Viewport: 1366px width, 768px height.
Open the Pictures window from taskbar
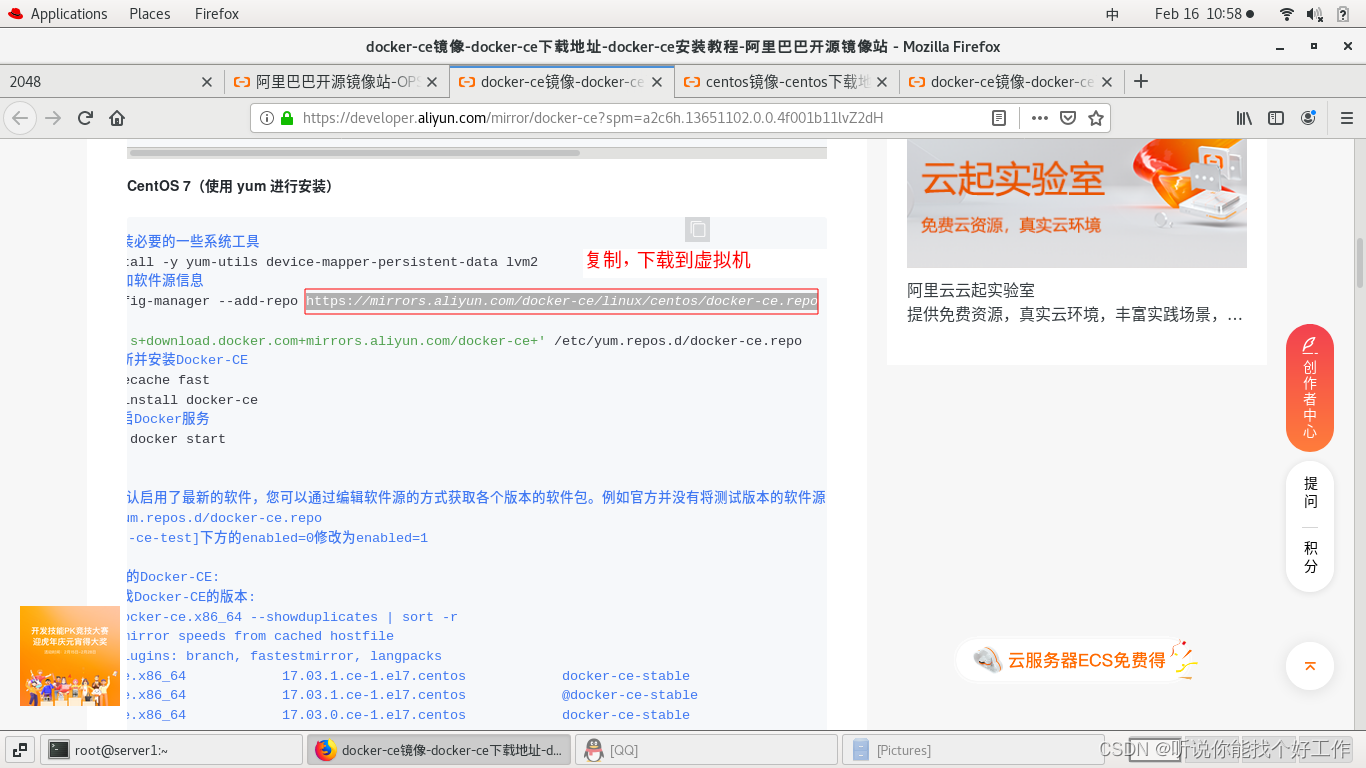972,750
